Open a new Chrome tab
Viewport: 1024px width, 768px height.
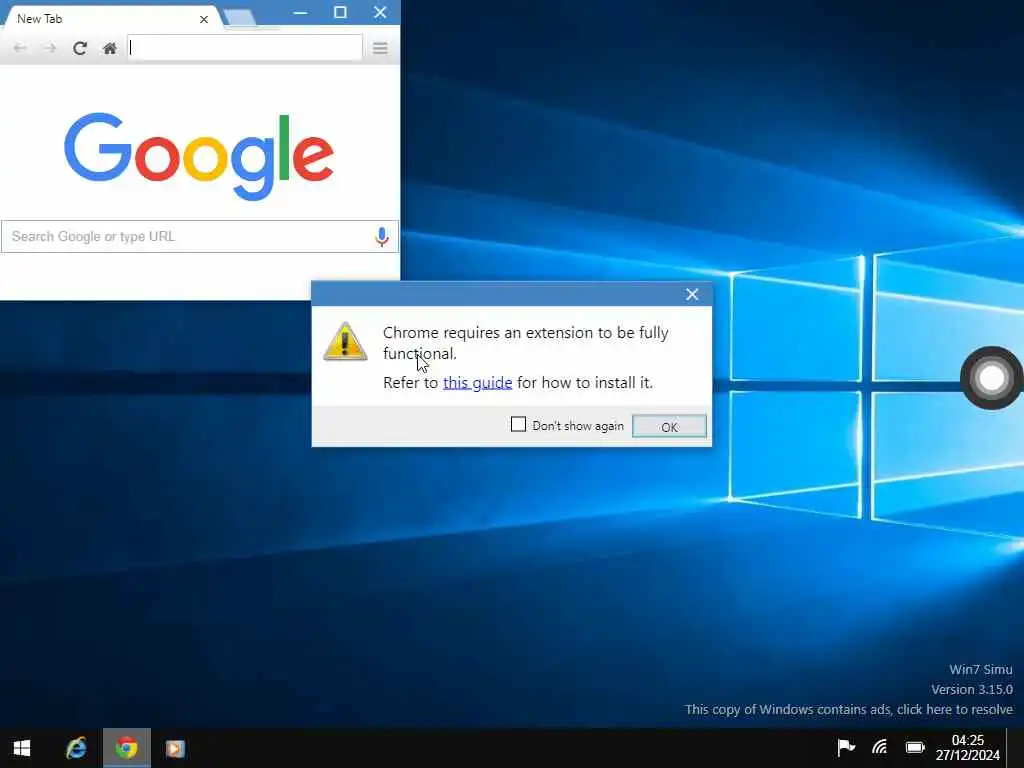[240, 19]
